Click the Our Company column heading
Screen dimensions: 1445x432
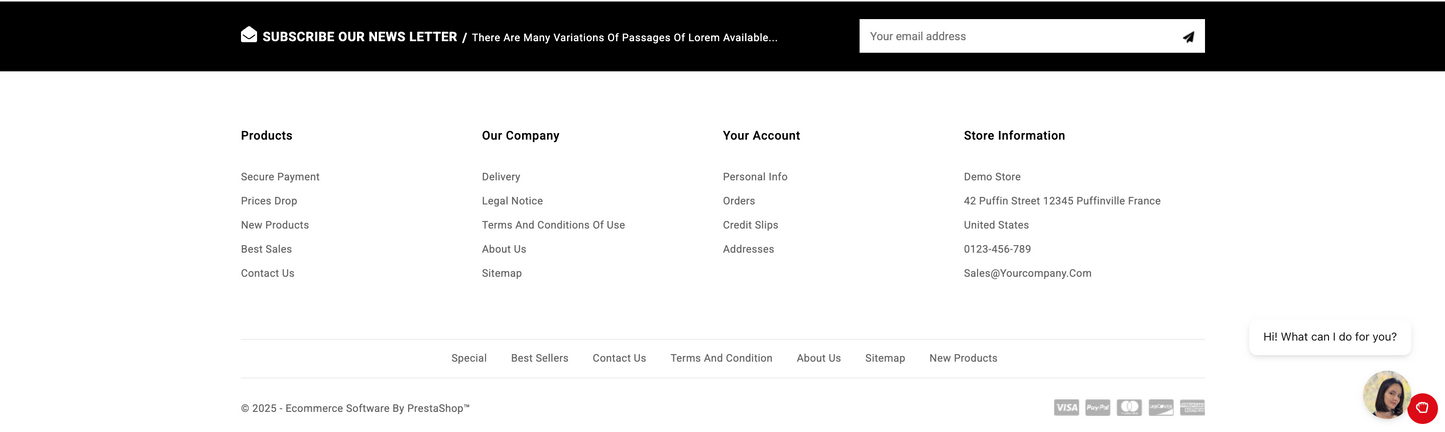pos(521,136)
